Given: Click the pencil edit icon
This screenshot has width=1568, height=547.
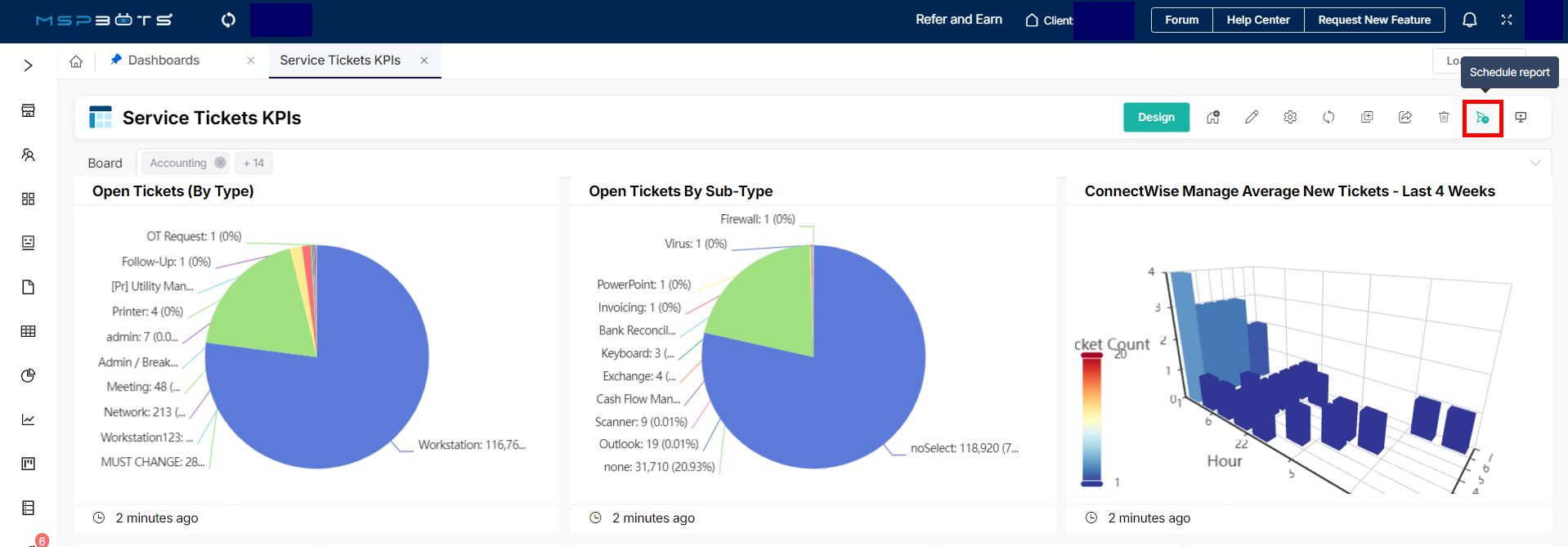Looking at the screenshot, I should click(1252, 118).
